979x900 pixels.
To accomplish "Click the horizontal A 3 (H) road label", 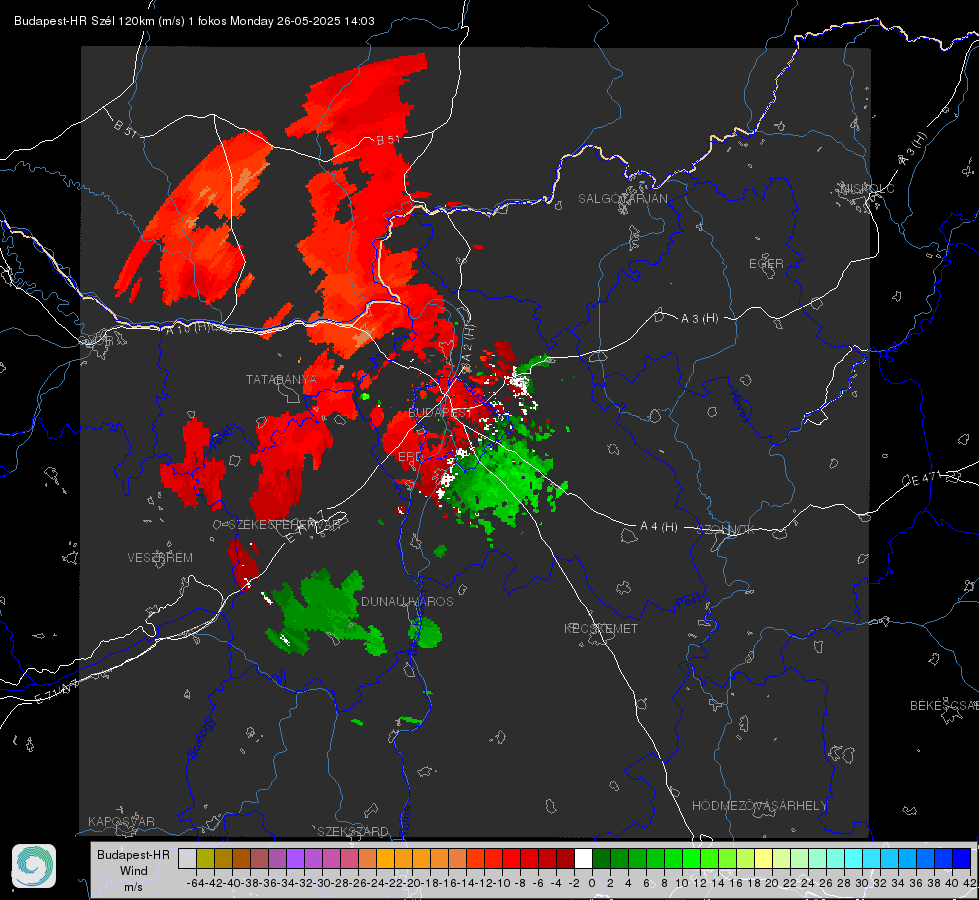I will [x=699, y=318].
